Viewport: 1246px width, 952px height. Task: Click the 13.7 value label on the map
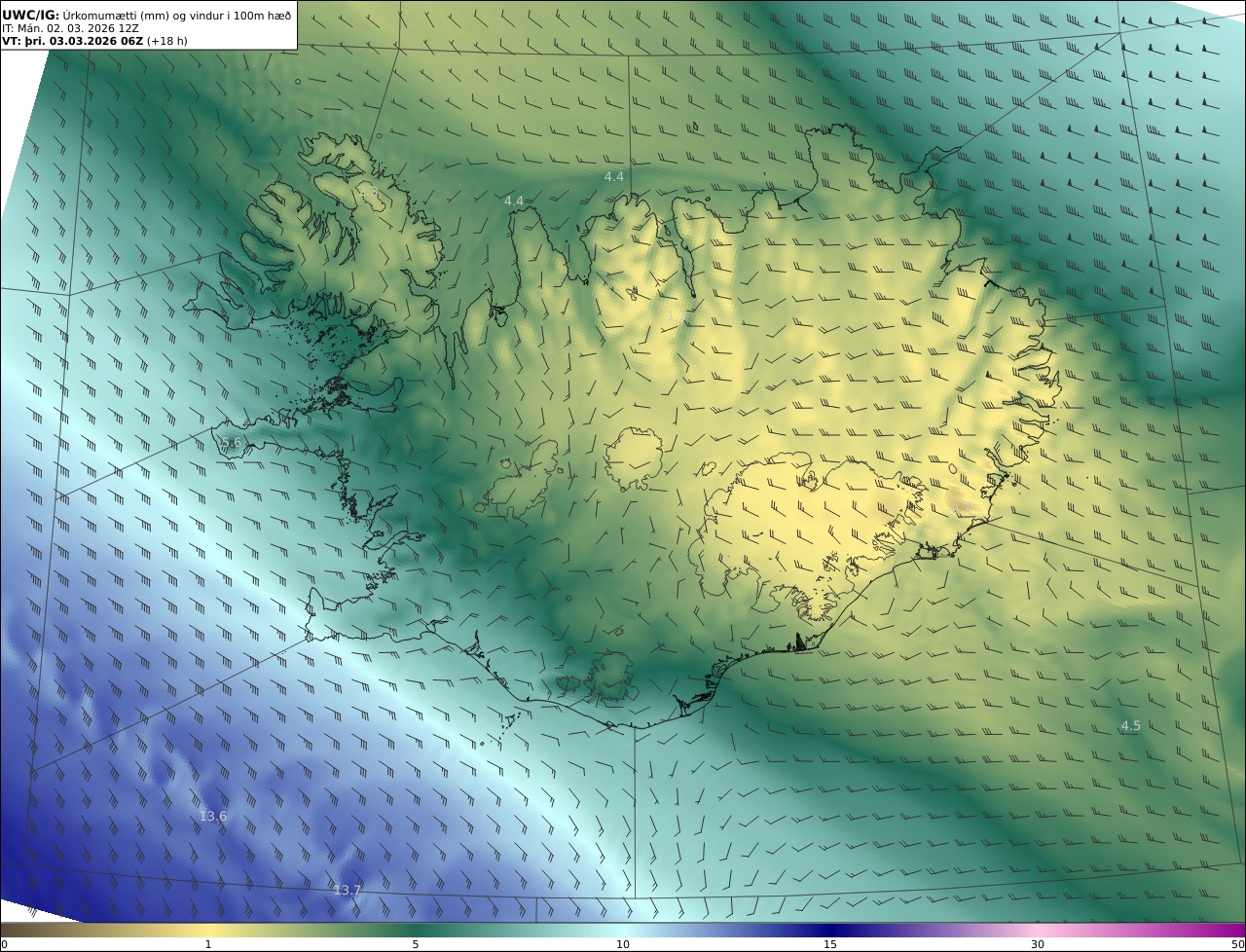[x=348, y=890]
